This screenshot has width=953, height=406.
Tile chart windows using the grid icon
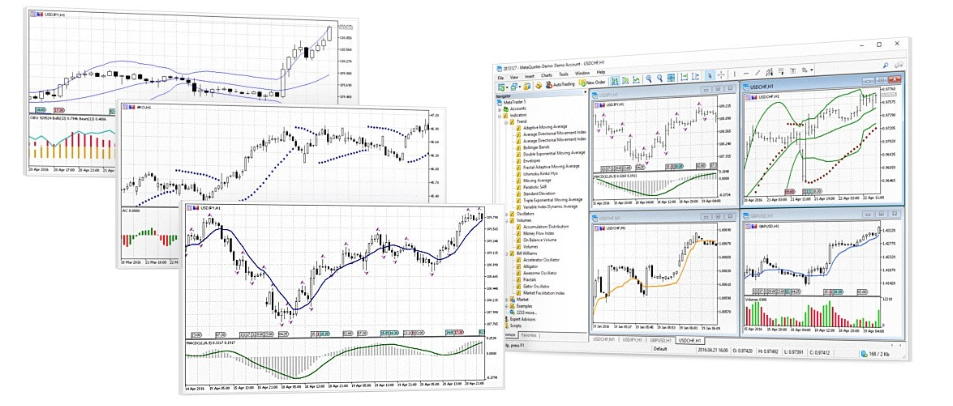(671, 78)
